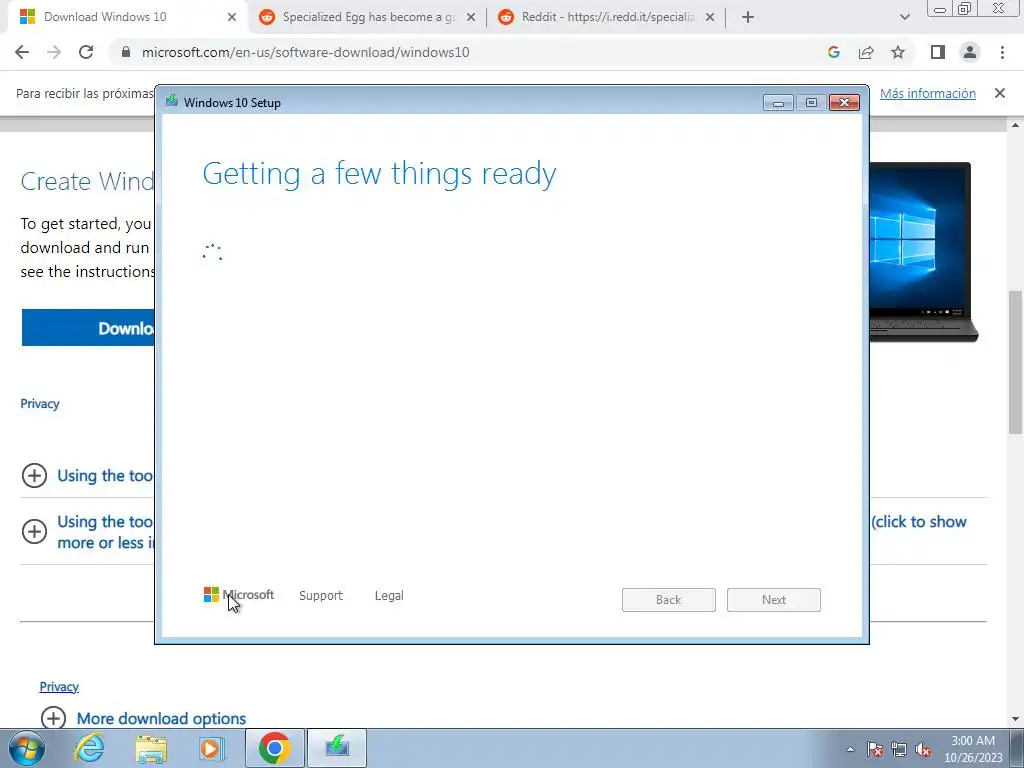Close the Windows 10 Setup window

point(844,103)
